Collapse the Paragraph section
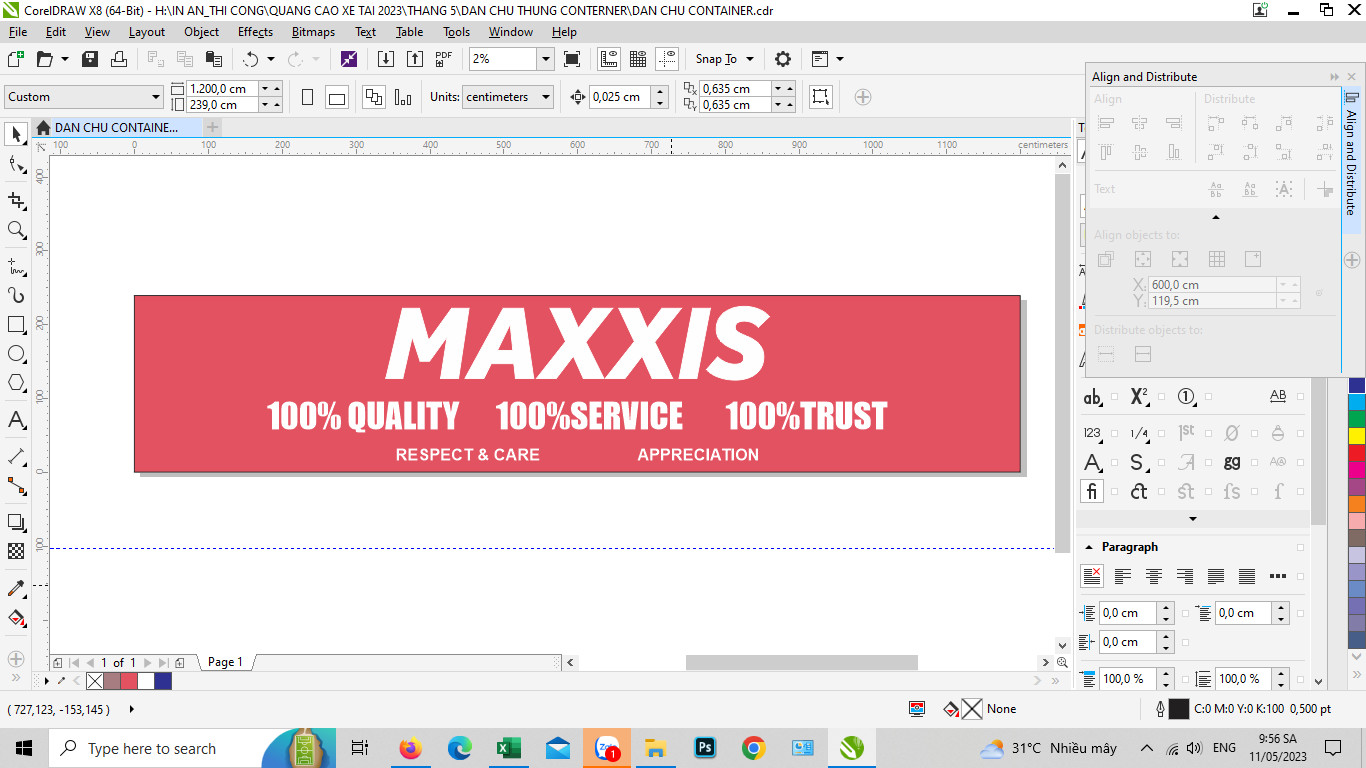1366x768 pixels. coord(1089,547)
